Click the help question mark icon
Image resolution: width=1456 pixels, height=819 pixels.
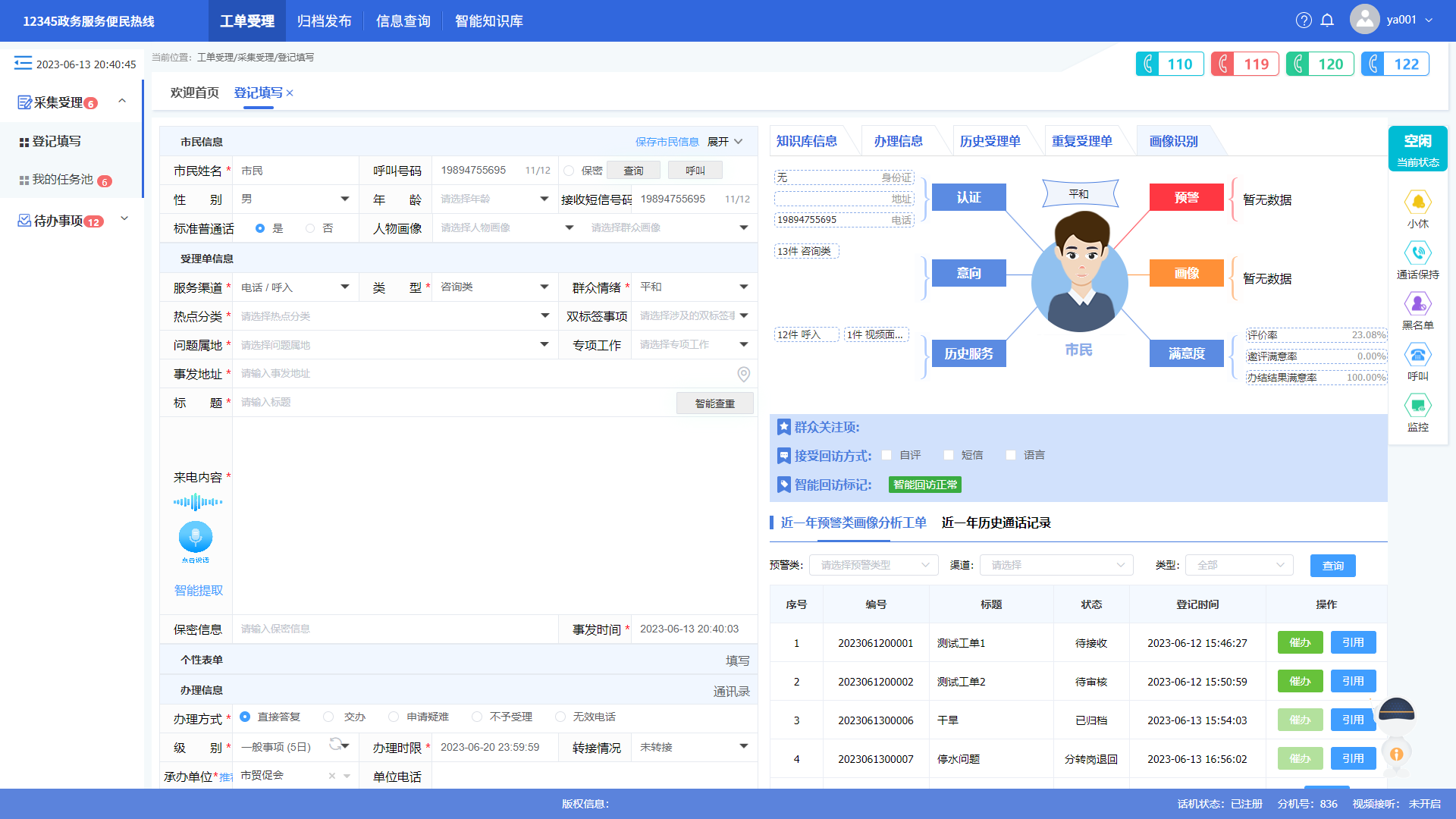click(1304, 20)
